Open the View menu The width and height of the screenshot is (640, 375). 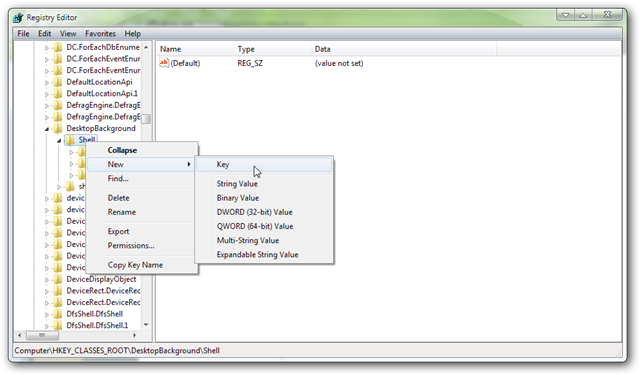point(68,33)
